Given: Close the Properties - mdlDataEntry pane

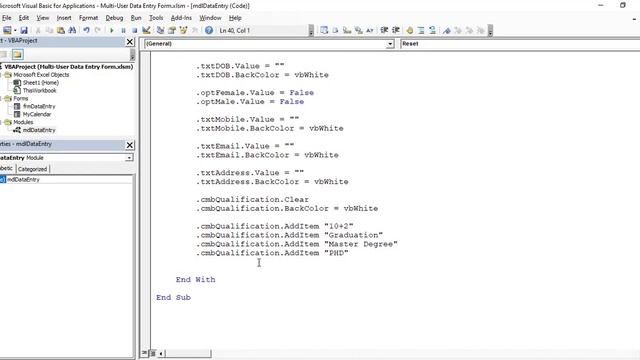Looking at the screenshot, I should click(x=130, y=145).
